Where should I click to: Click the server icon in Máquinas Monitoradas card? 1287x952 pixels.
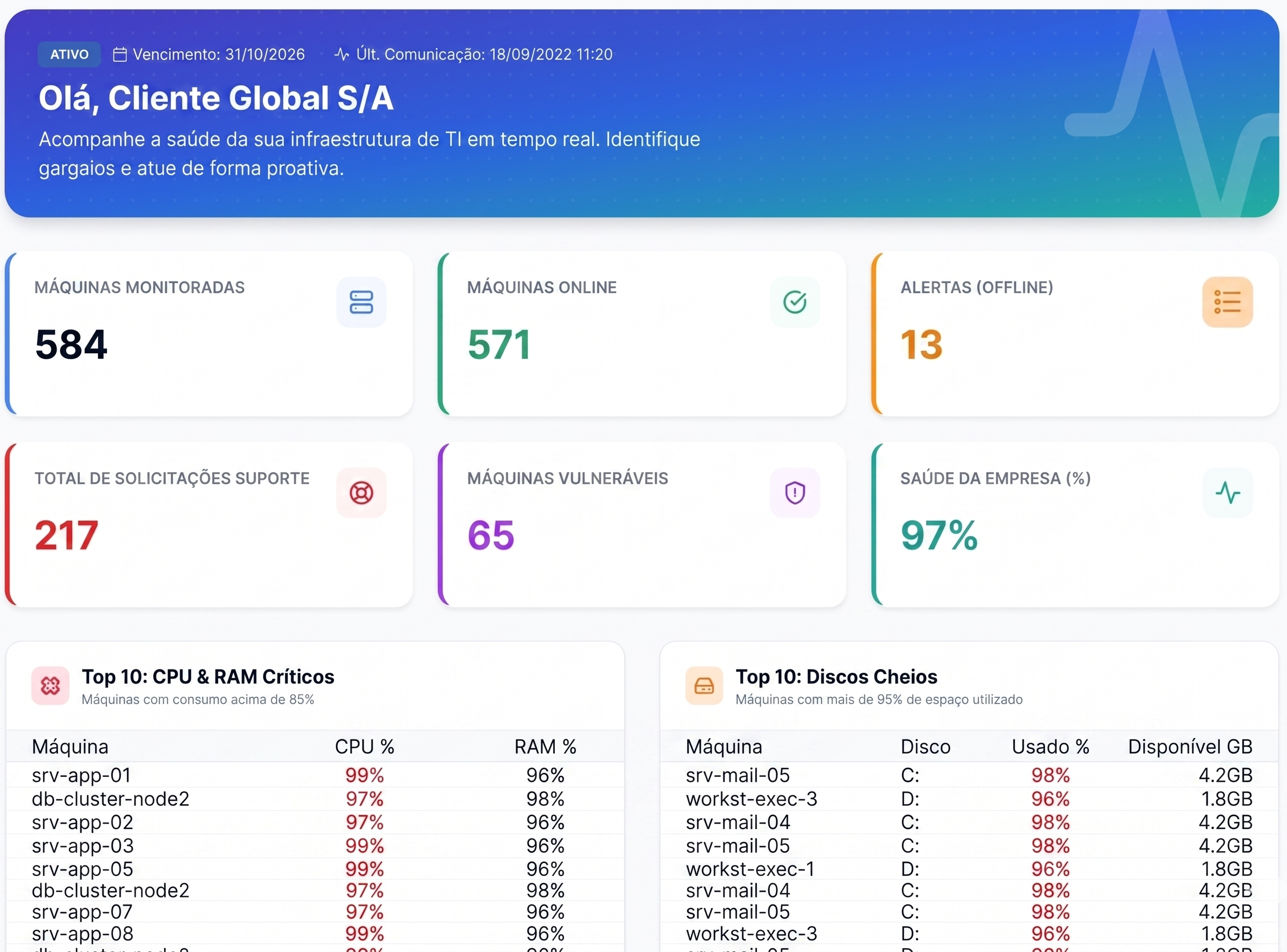tap(361, 302)
